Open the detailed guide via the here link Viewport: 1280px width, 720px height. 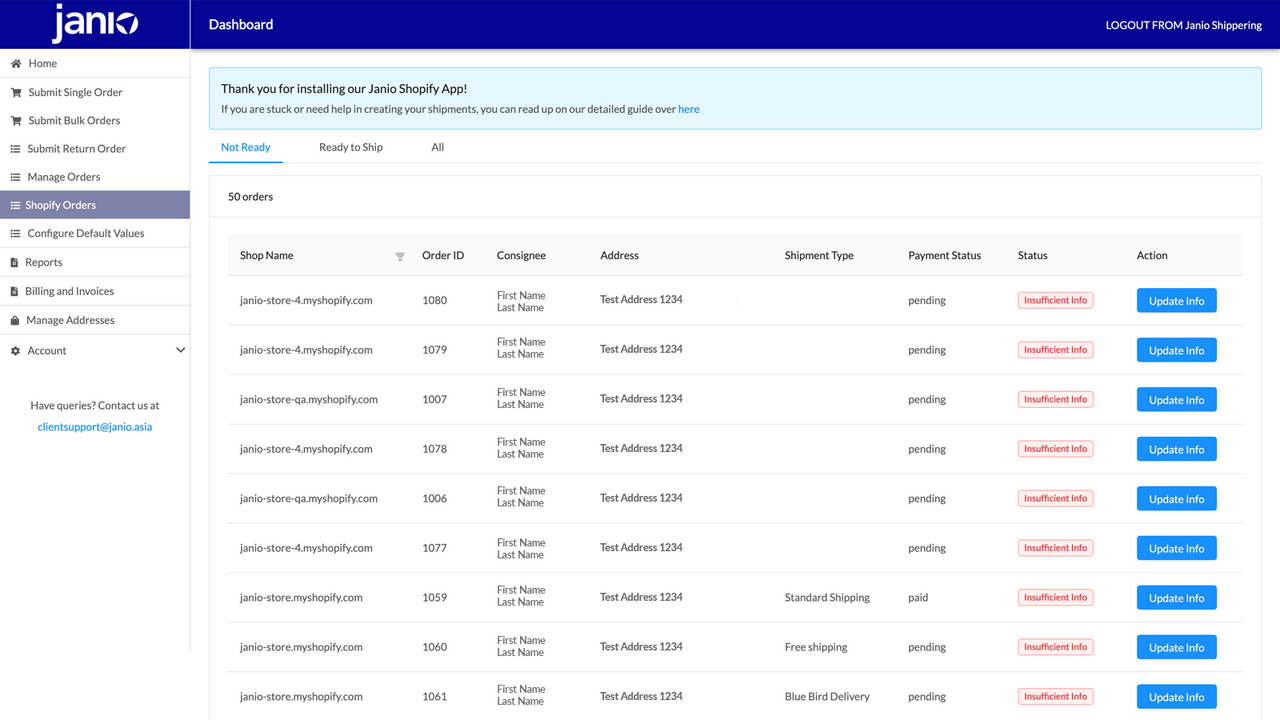[688, 109]
